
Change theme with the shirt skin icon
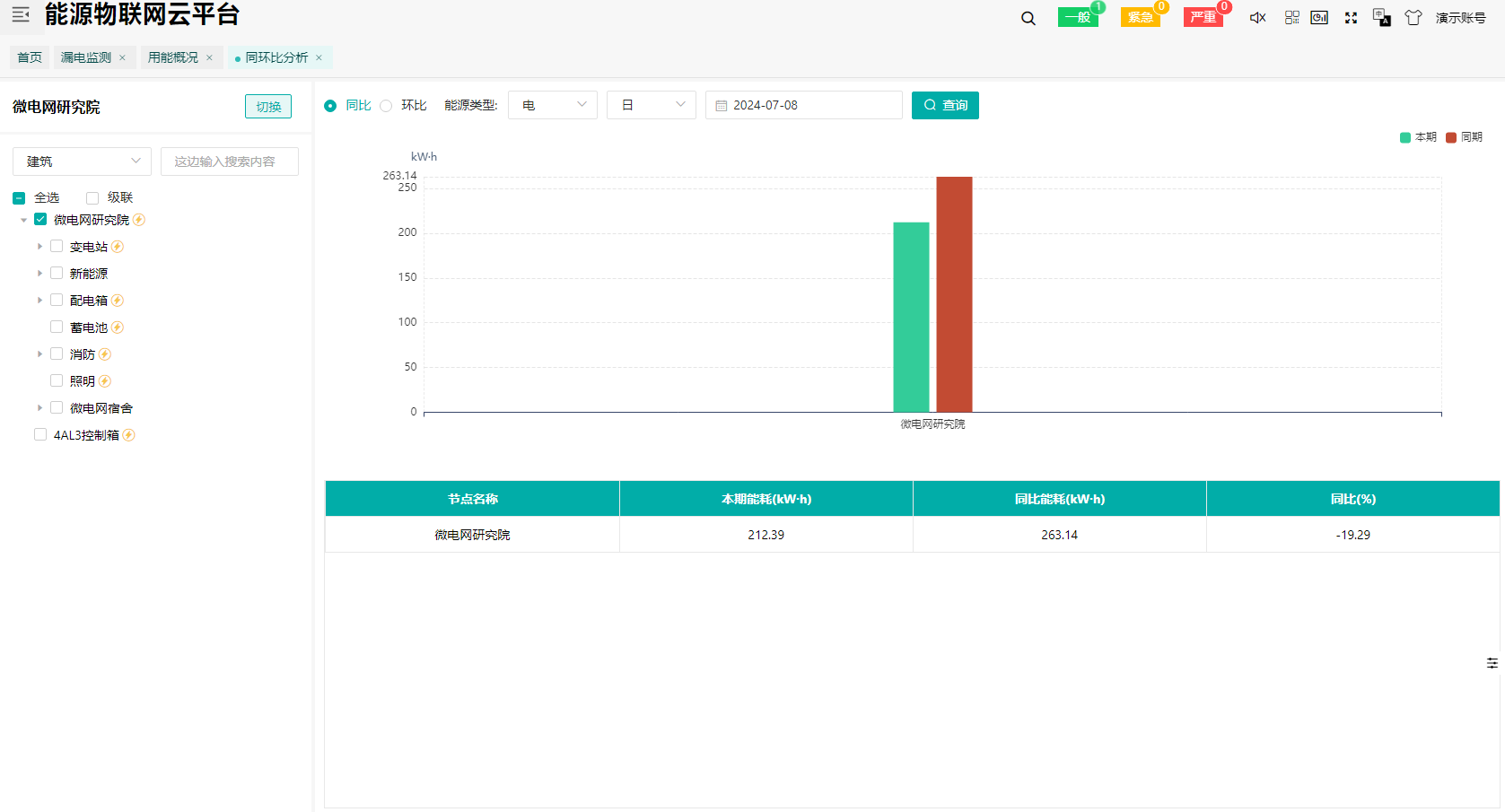click(x=1413, y=18)
